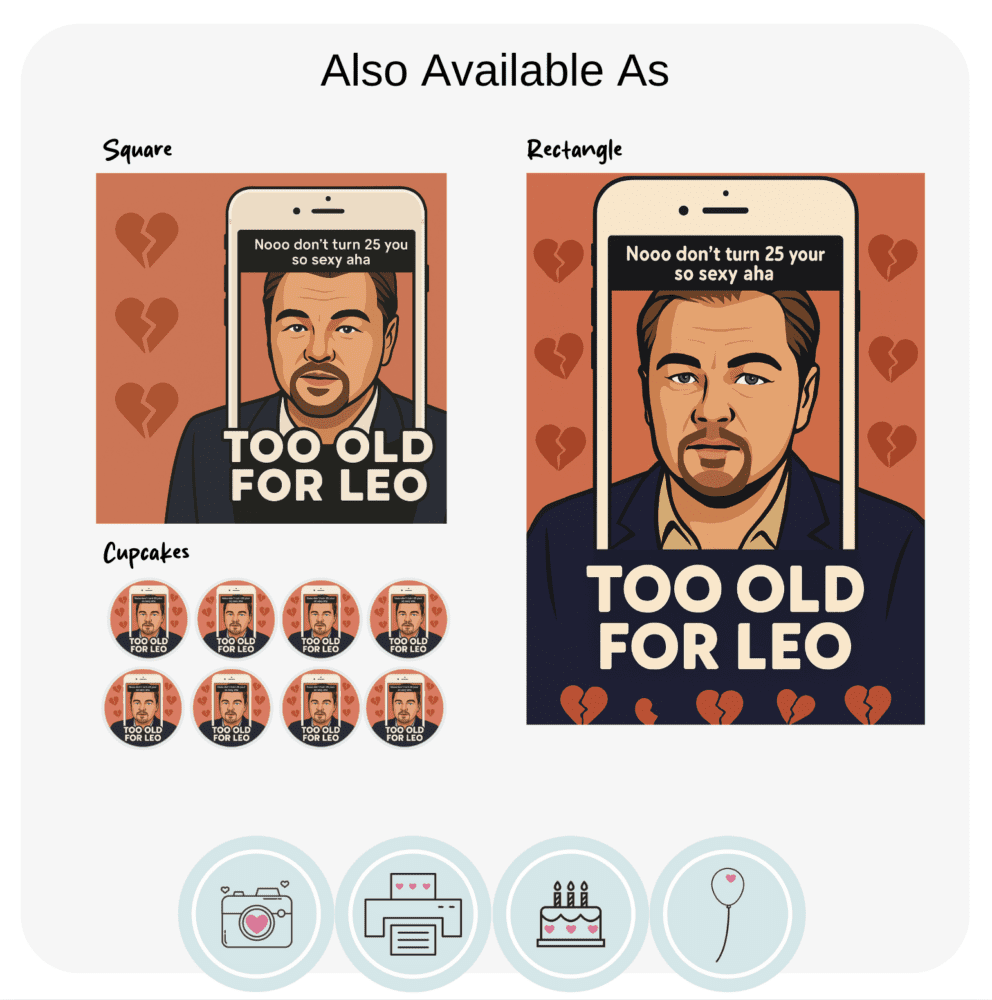Click the Also Available As heading
This screenshot has width=992, height=1000.
click(x=495, y=70)
